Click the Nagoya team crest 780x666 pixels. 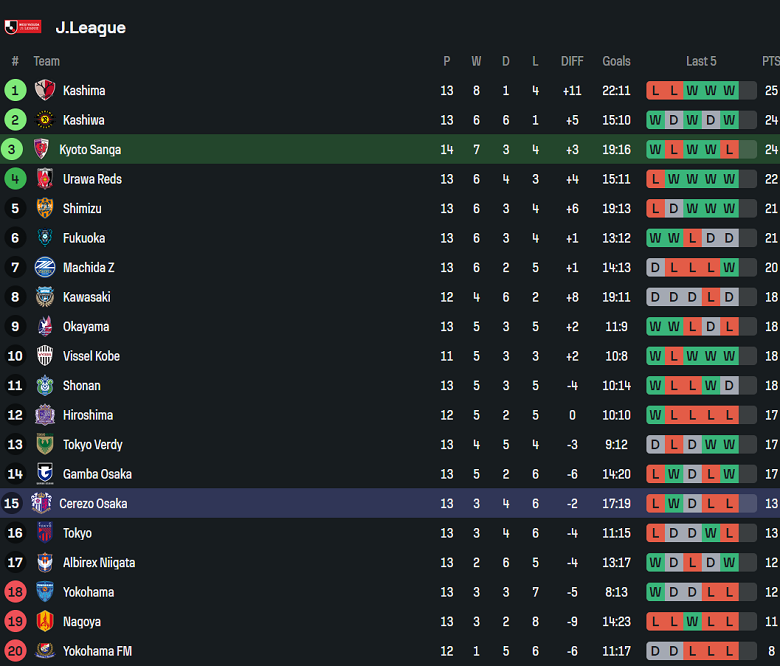(x=44, y=621)
